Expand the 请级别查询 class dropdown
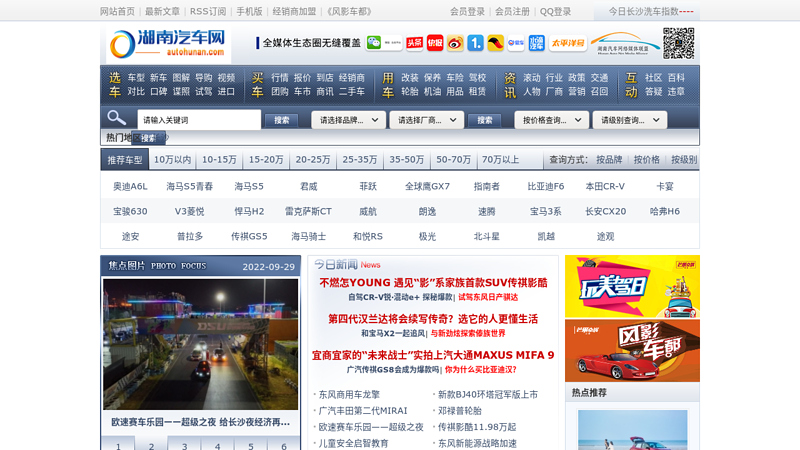The width and height of the screenshot is (800, 450). click(x=630, y=120)
